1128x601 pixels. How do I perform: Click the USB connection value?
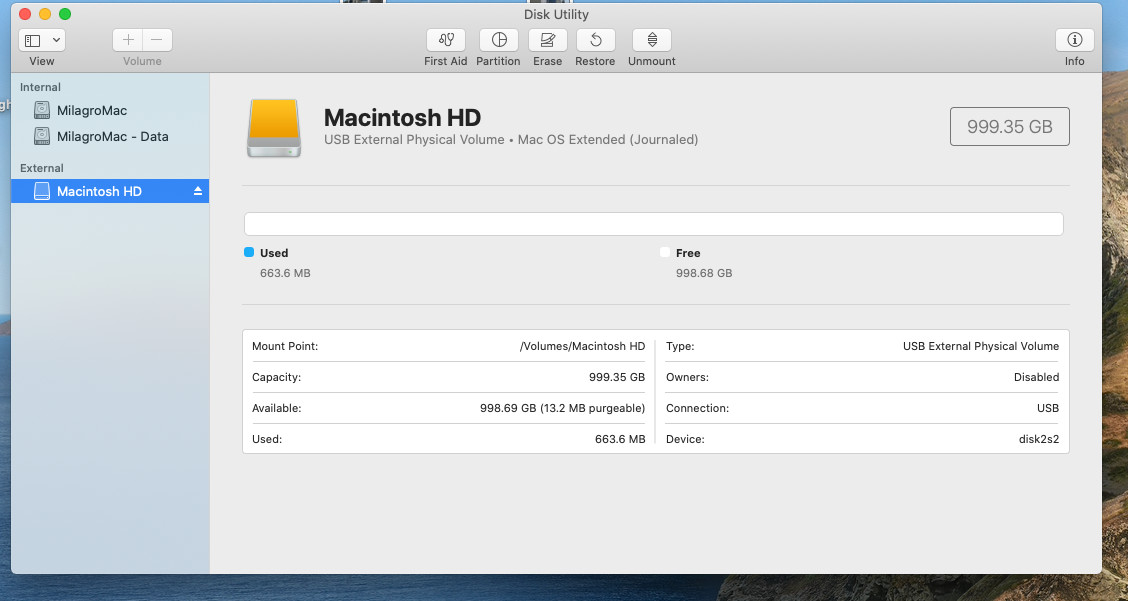click(x=1048, y=408)
